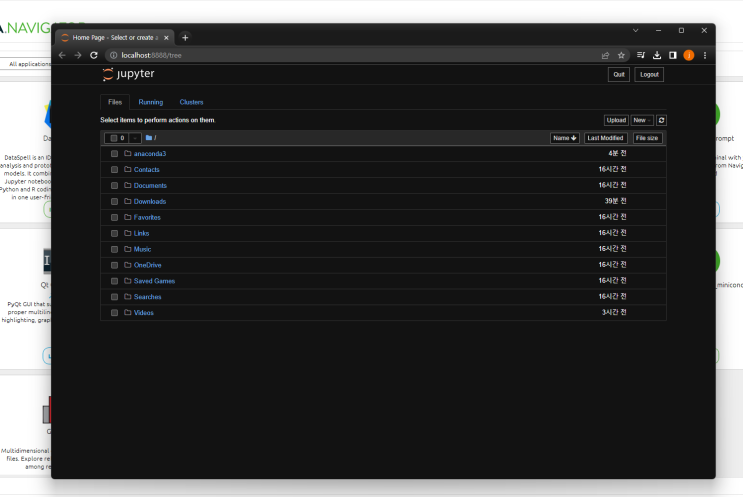Go forward in the browser
Viewport: 743px width, 497px height.
tap(78, 55)
